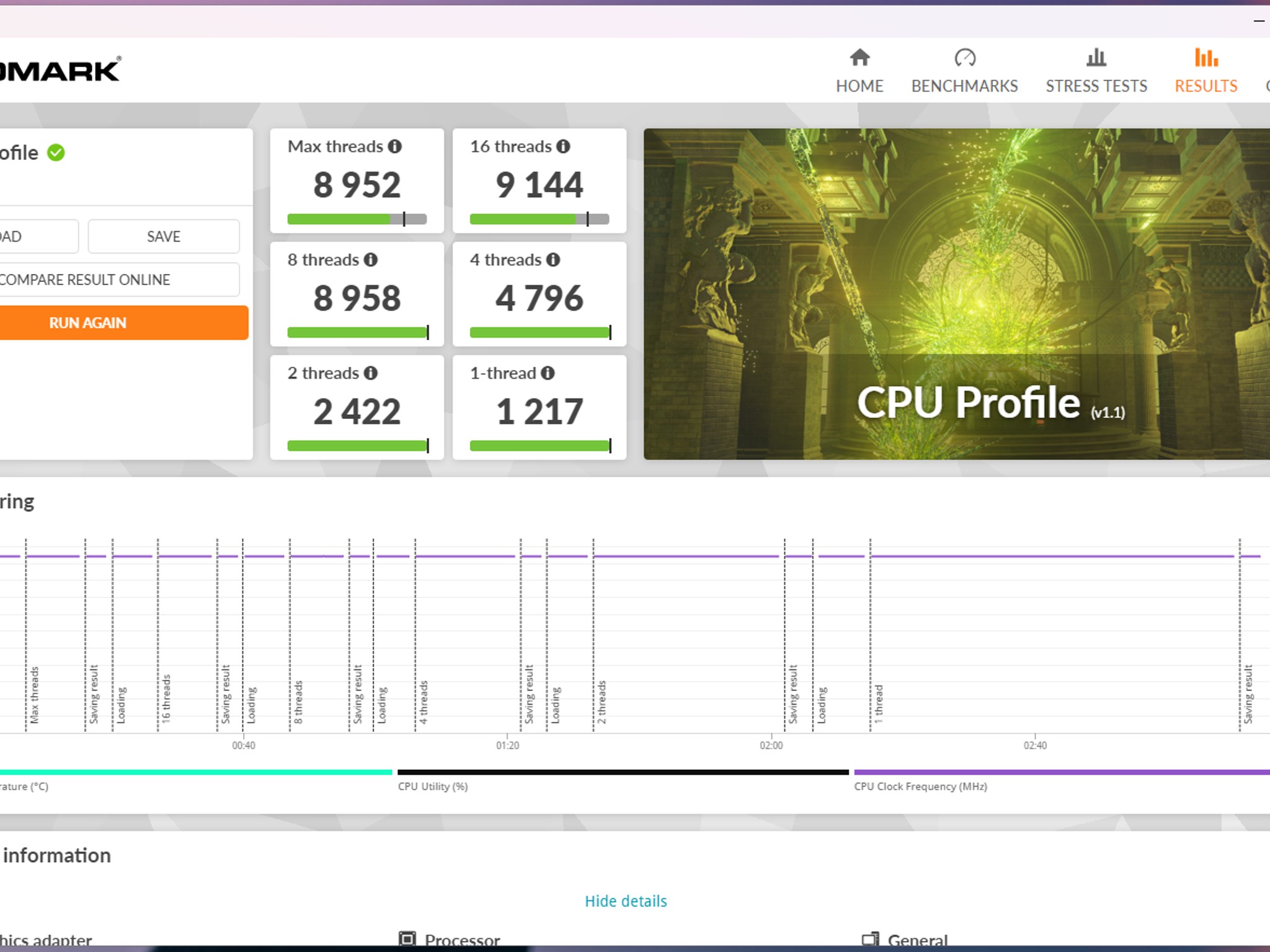Click the 2 threads score bar
Image resolution: width=1270 pixels, height=952 pixels.
click(358, 446)
